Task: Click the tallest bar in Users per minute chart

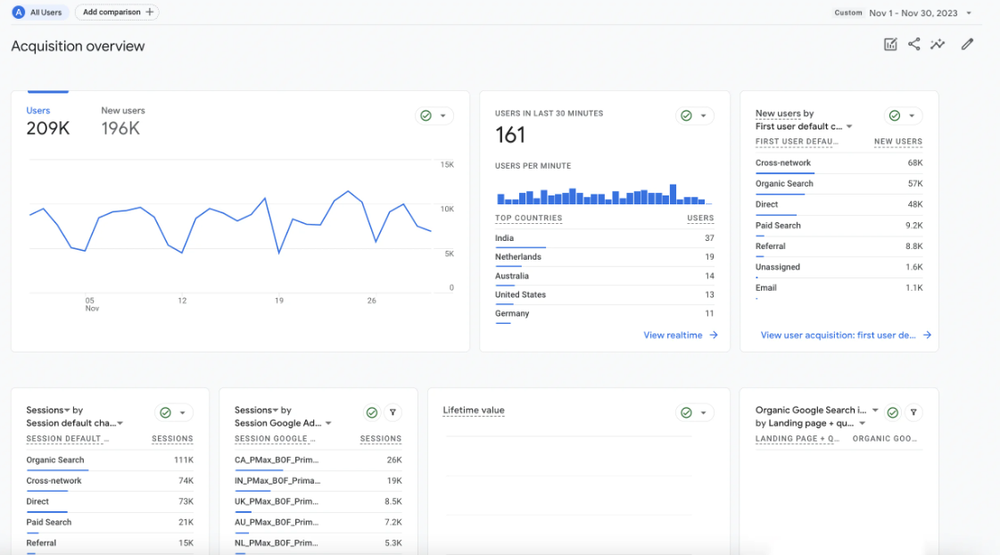Action: pyautogui.click(x=673, y=194)
